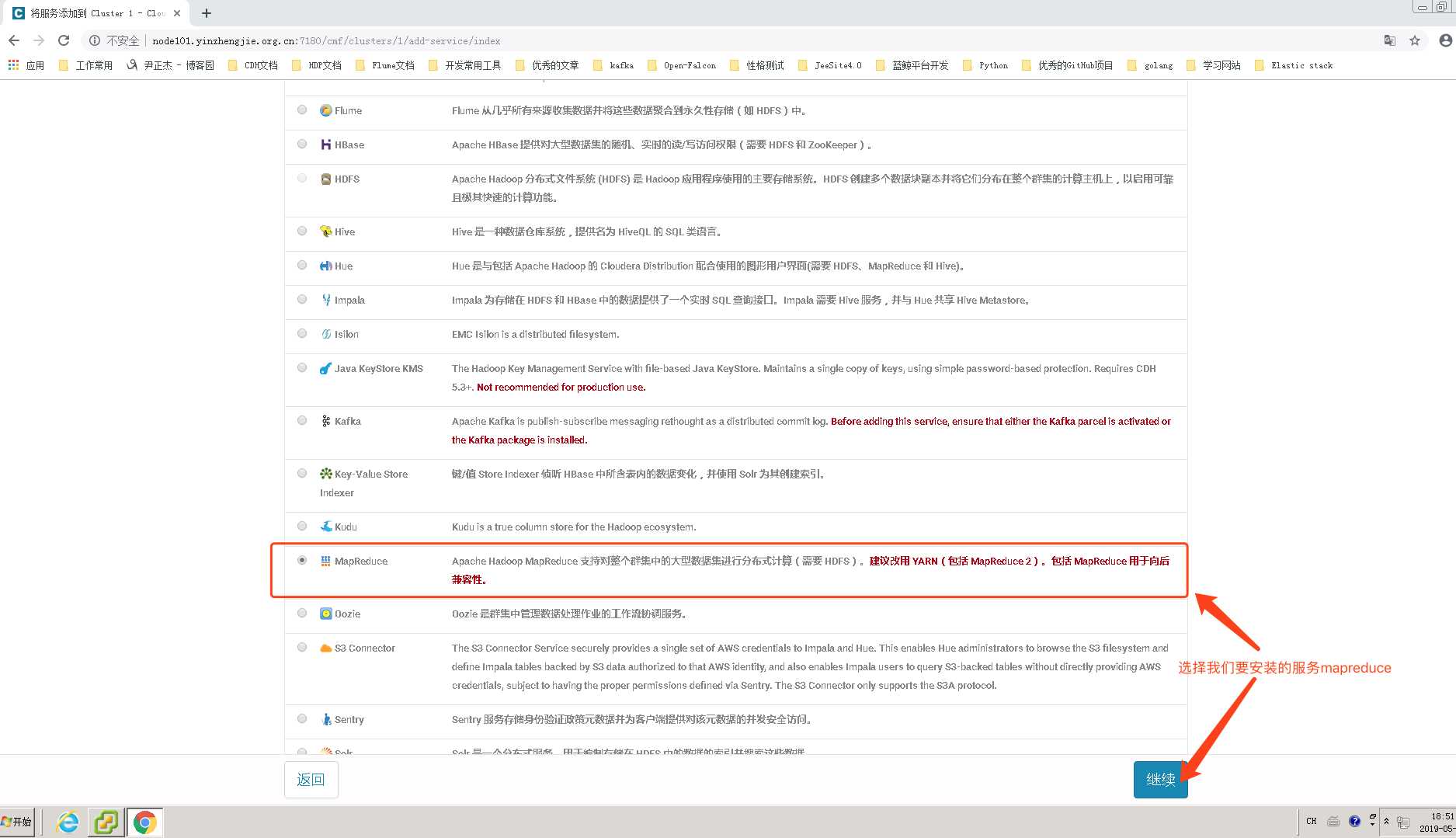The width and height of the screenshot is (1456, 838).
Task: Open the 优秀的GitHub项目 bookmark folder
Action: pos(1068,65)
